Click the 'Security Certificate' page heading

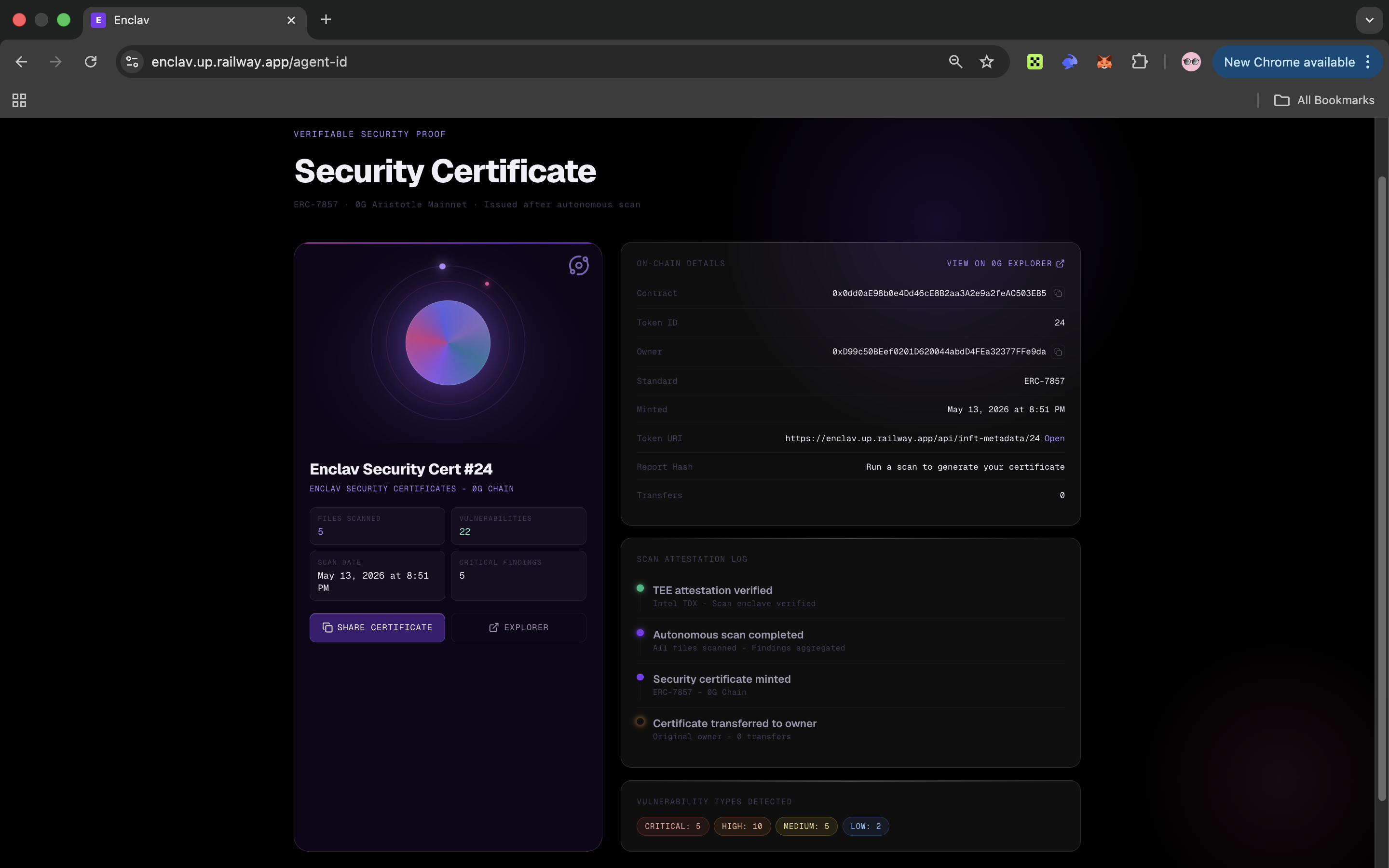pyautogui.click(x=445, y=171)
